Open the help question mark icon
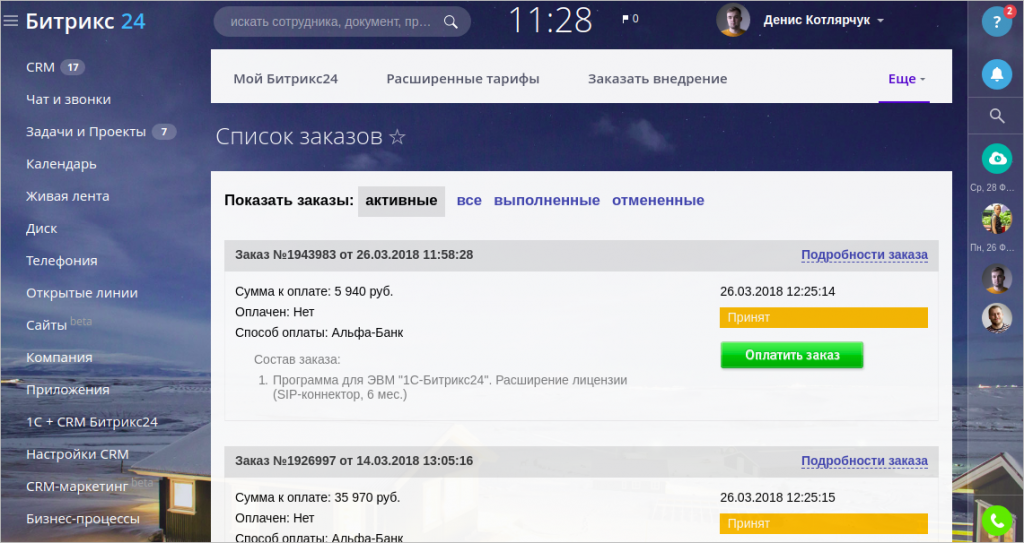Image resolution: width=1024 pixels, height=543 pixels. (x=997, y=22)
